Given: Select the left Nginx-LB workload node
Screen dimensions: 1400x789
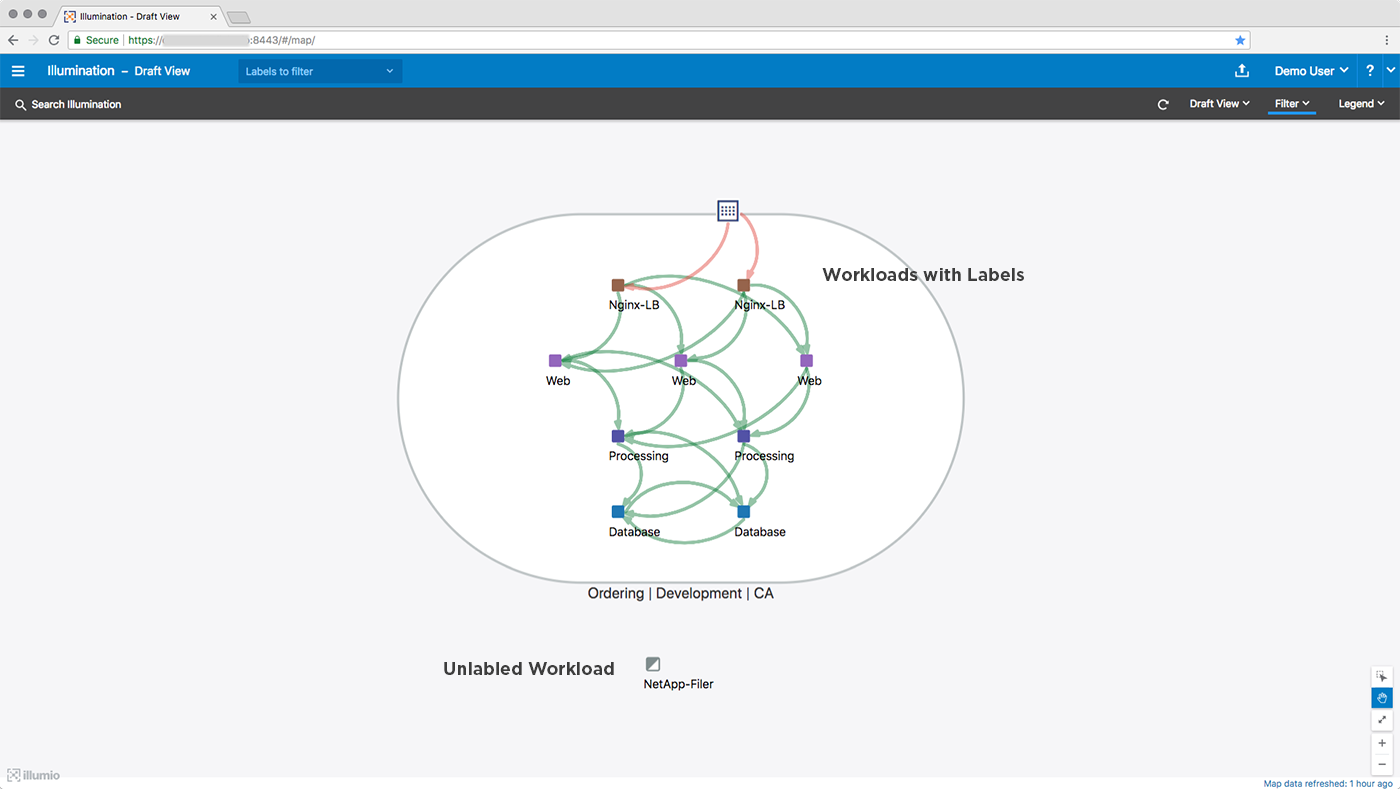Looking at the screenshot, I should point(618,285).
